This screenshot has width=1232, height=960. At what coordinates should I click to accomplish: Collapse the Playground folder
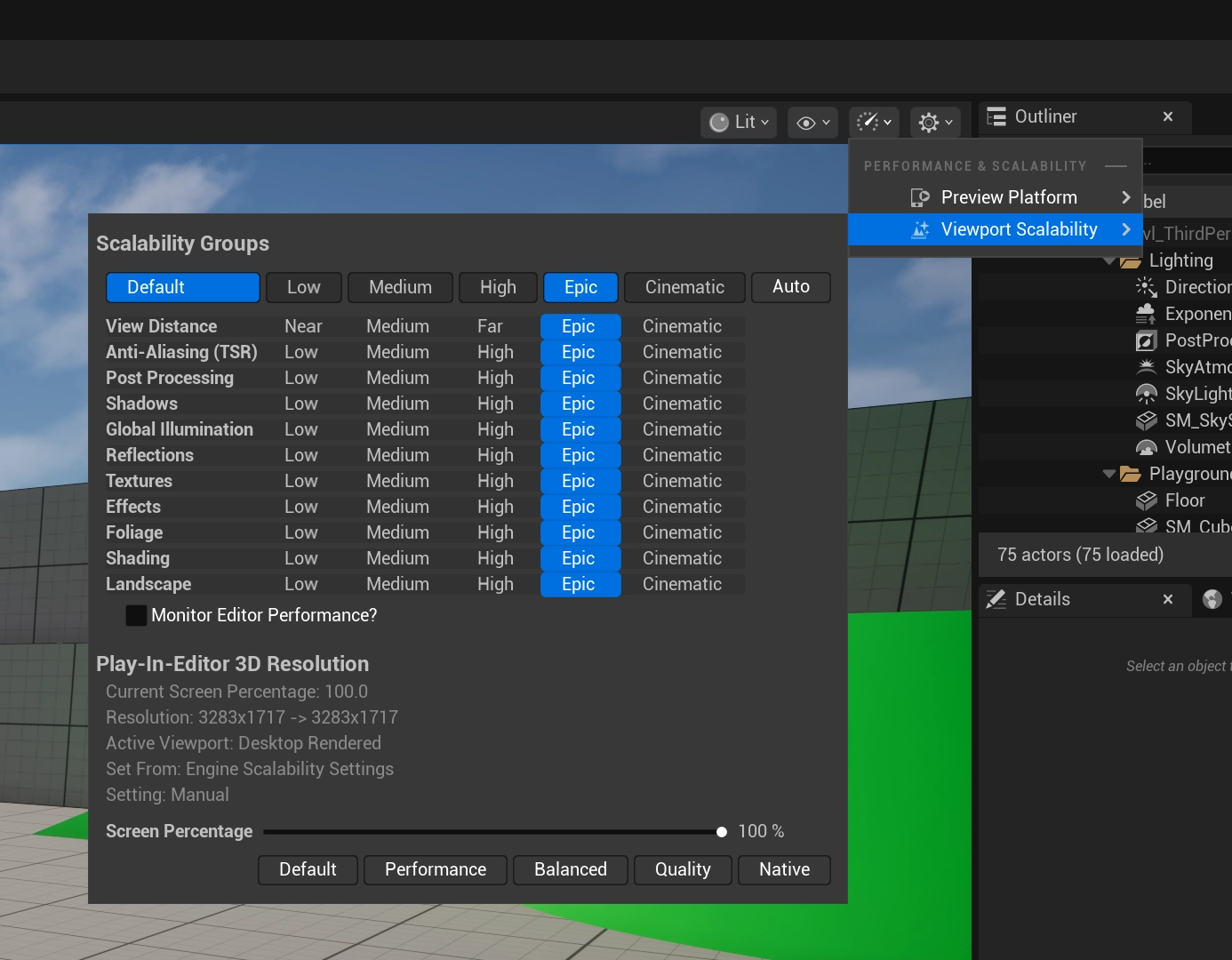point(1108,474)
